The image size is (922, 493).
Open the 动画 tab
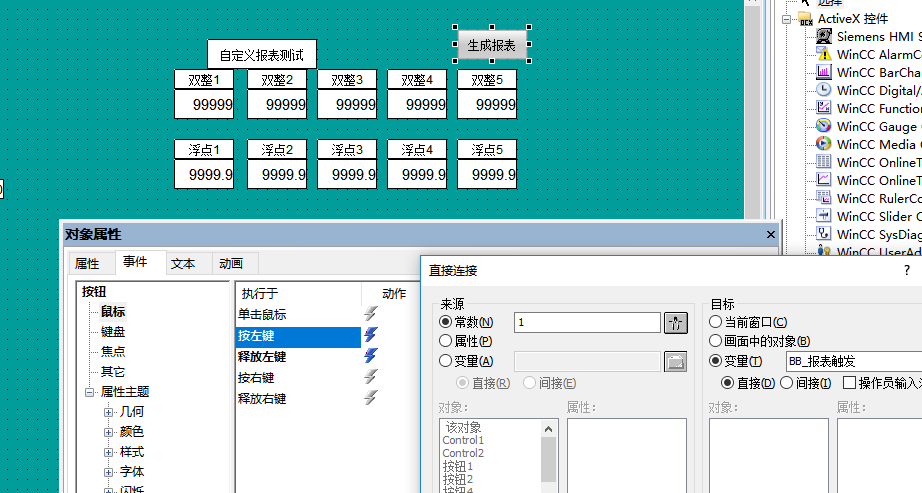(231, 264)
